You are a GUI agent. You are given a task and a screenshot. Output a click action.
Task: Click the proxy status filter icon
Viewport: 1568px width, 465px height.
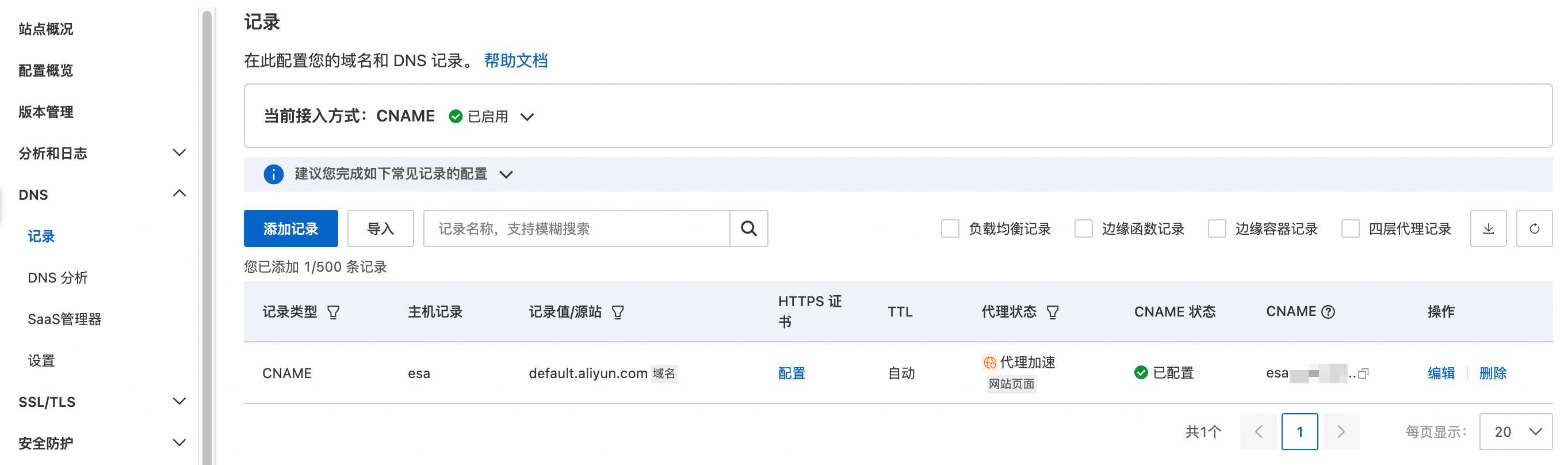tap(1053, 312)
